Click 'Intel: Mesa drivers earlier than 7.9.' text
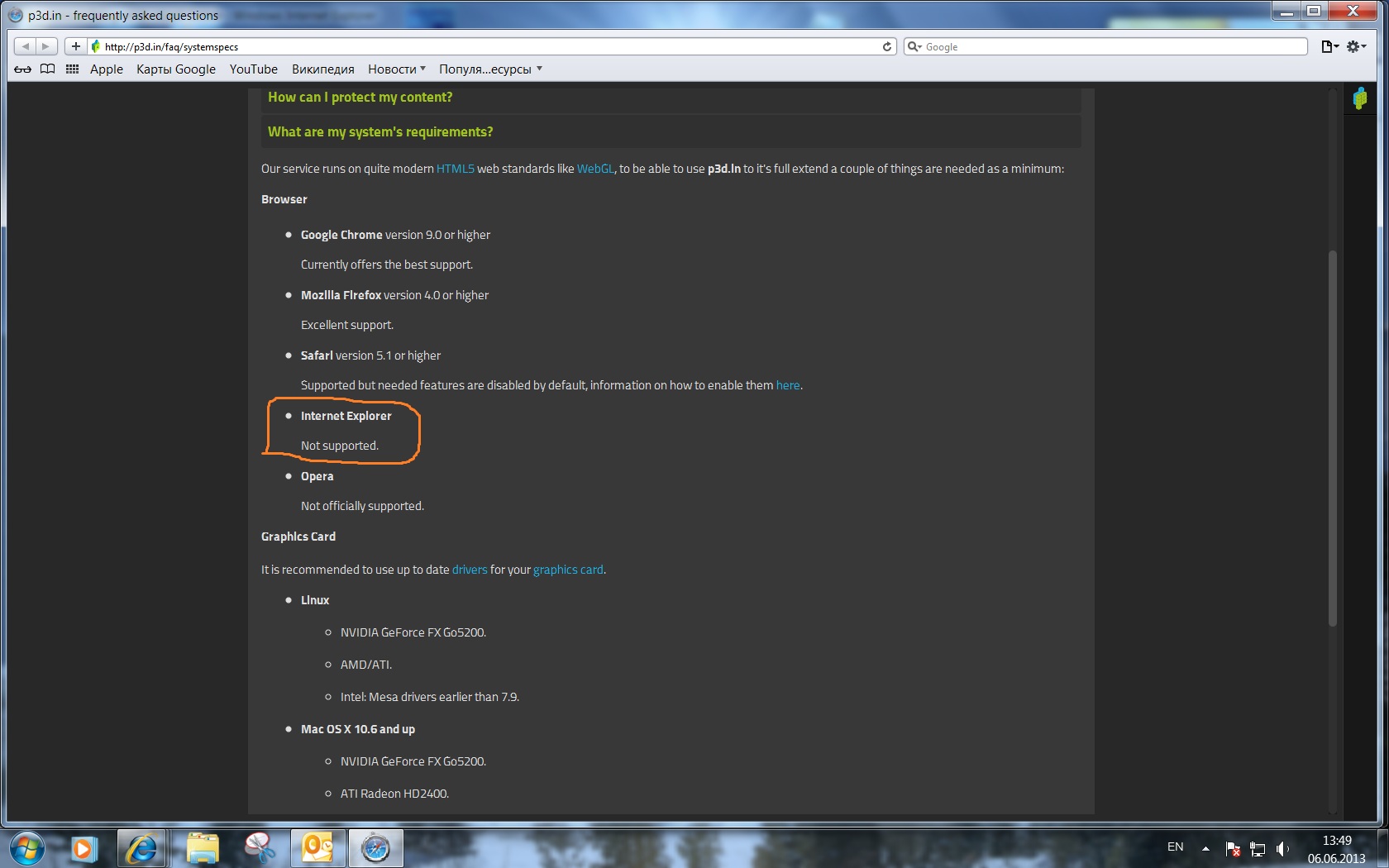 click(x=430, y=697)
